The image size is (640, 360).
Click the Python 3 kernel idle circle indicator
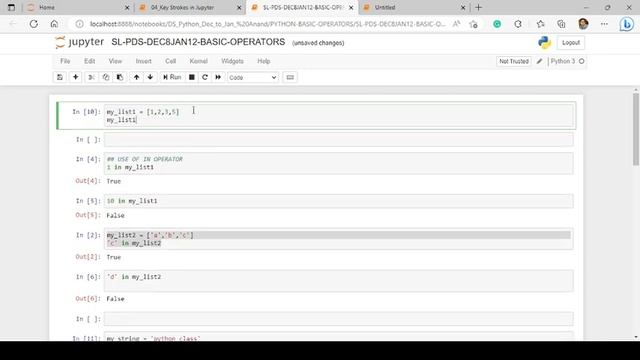click(582, 61)
